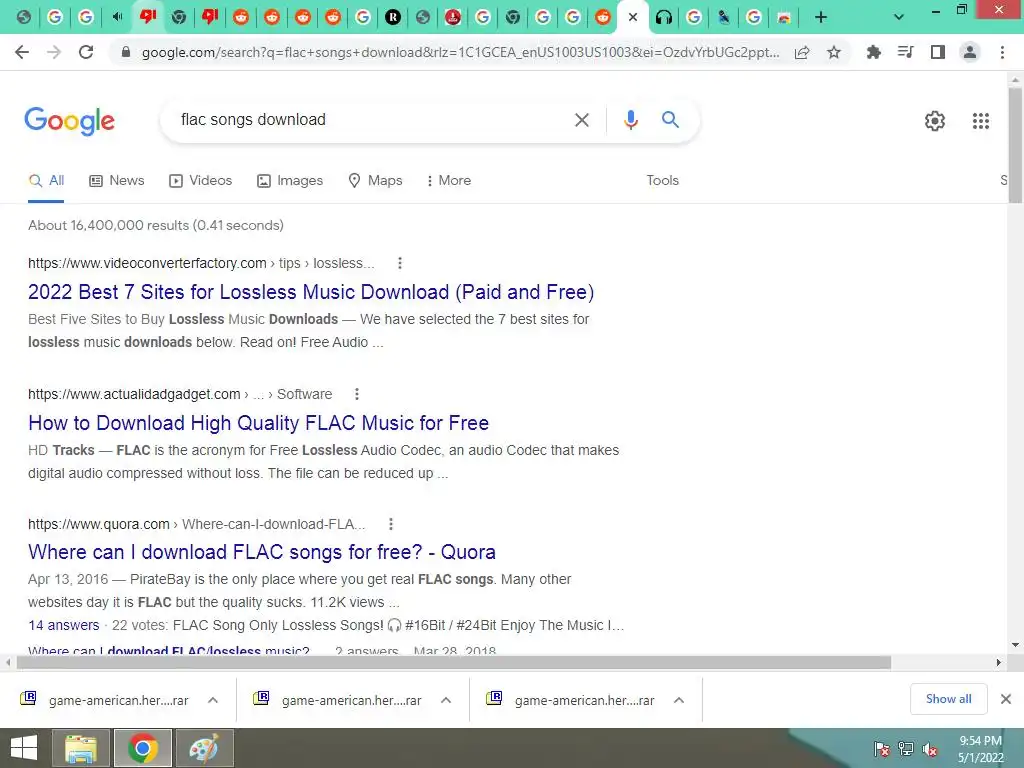
Task: Open Where can I download FLAC songs Quora link
Action: point(261,552)
